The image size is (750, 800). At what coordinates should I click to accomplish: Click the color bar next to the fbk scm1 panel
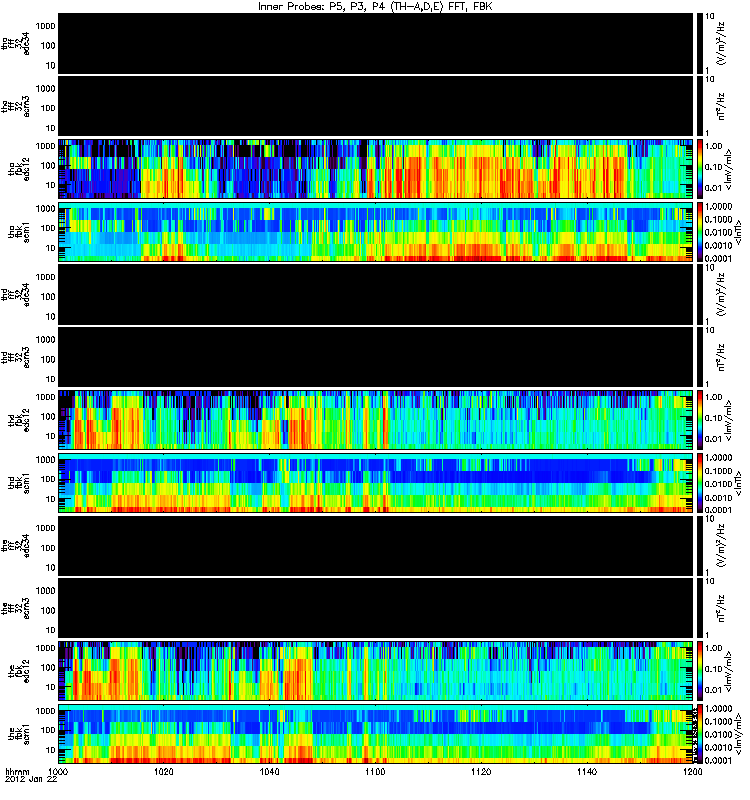(x=700, y=734)
